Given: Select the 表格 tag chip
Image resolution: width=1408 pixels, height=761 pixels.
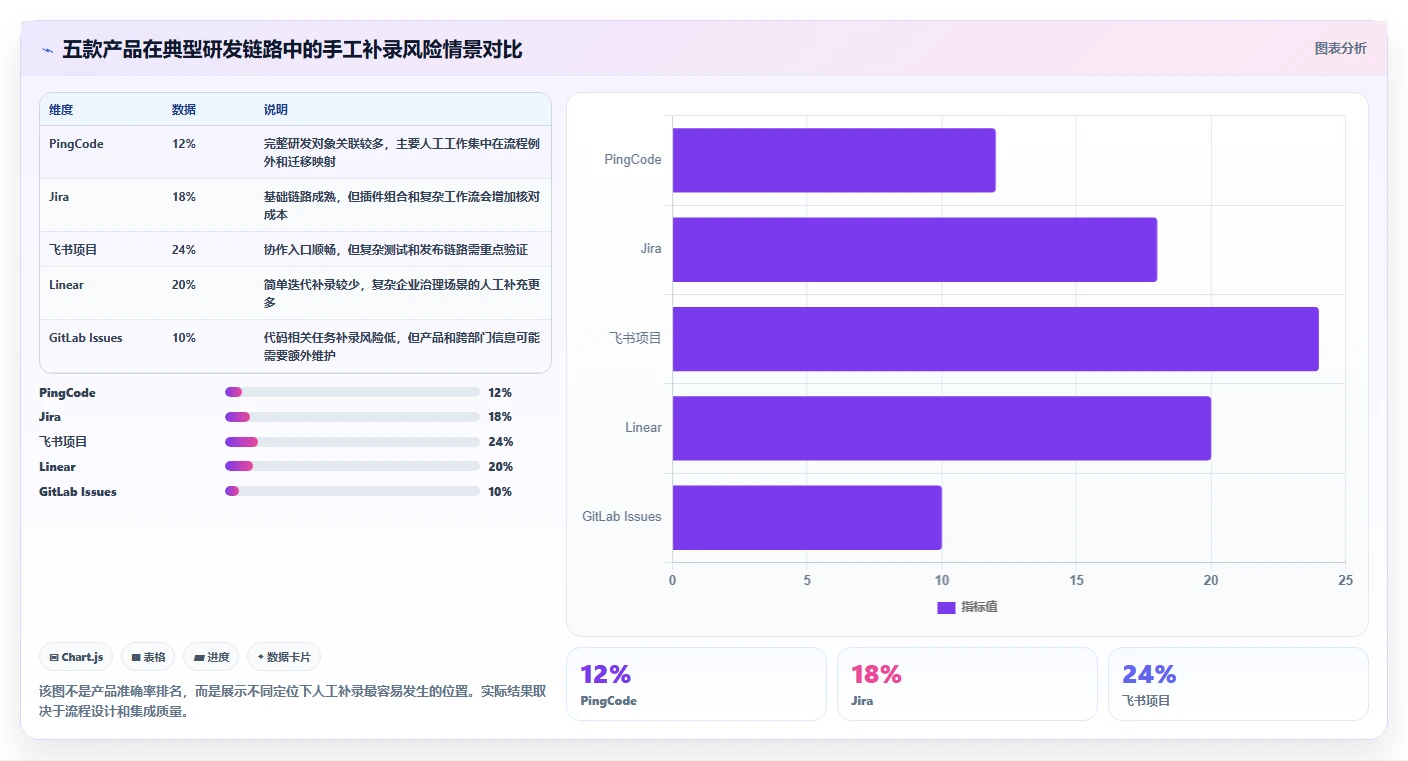Looking at the screenshot, I should (x=148, y=657).
